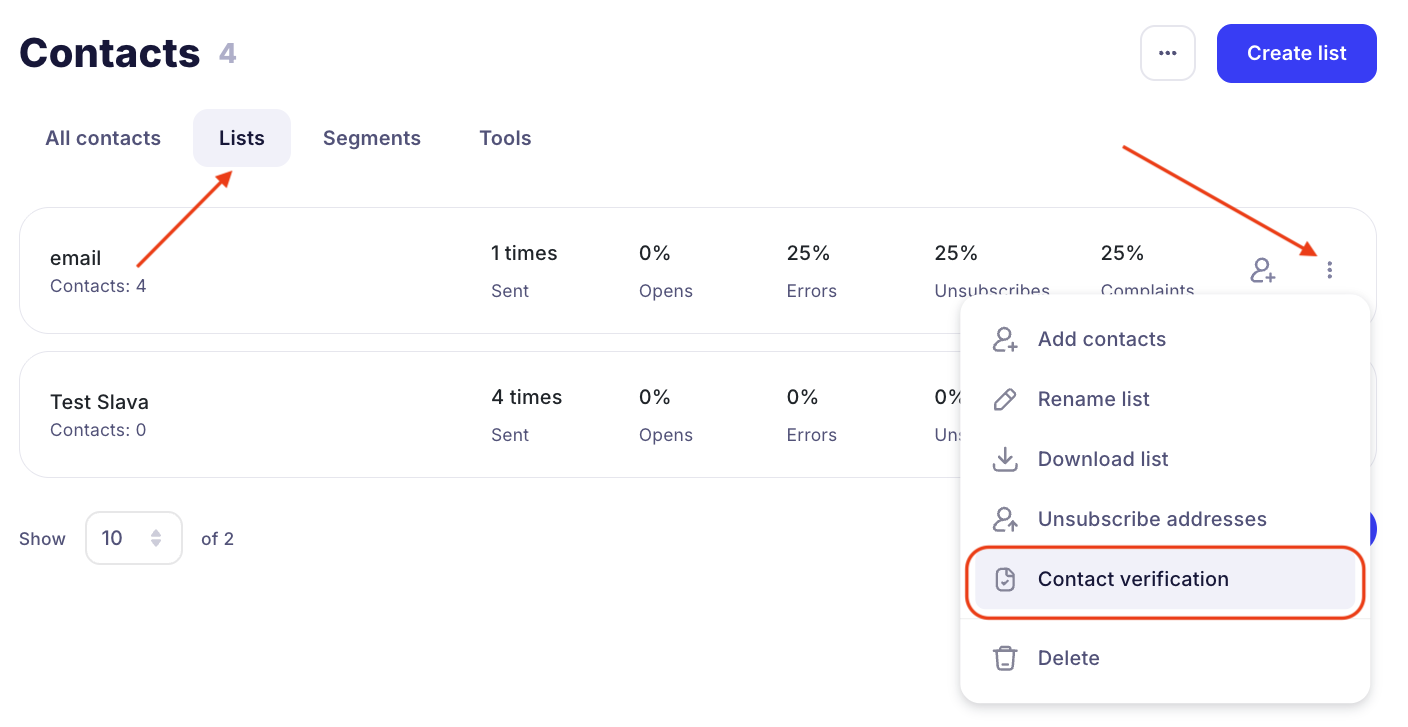Open the email list by its name
Viewport: 1408px width, 727px height.
pyautogui.click(x=76, y=258)
